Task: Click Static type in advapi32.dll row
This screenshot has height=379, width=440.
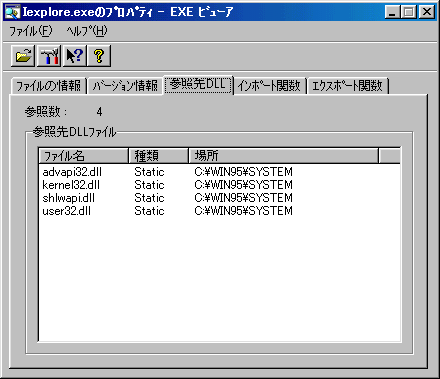Action: pos(149,172)
